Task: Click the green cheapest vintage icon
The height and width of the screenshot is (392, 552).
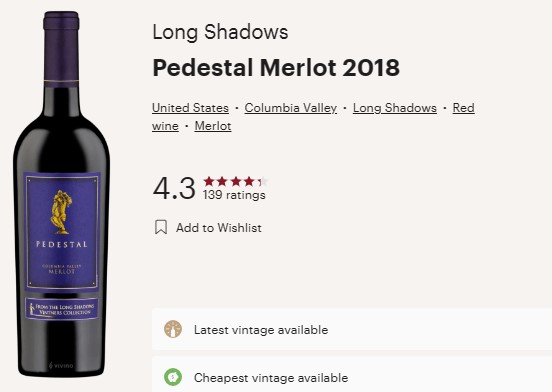Action: click(173, 377)
